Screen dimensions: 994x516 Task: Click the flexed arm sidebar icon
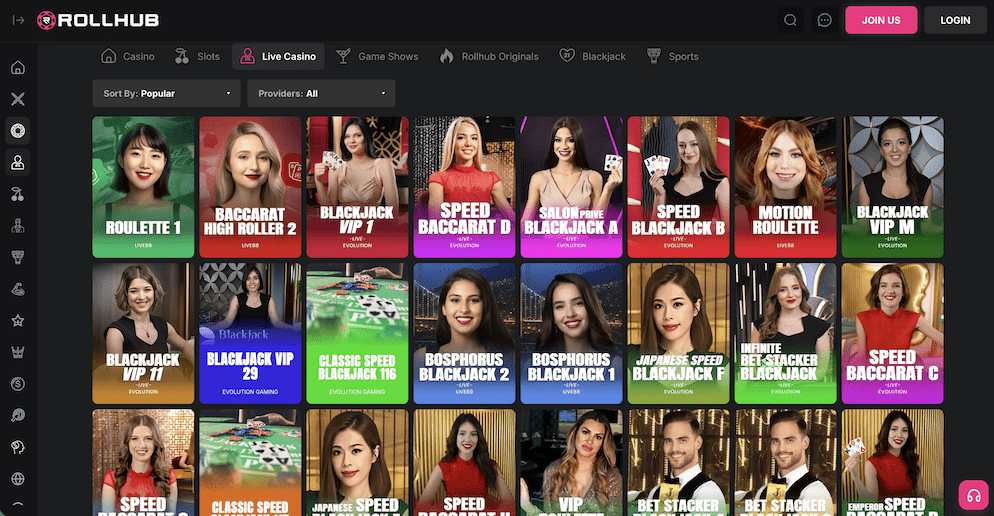[x=18, y=289]
